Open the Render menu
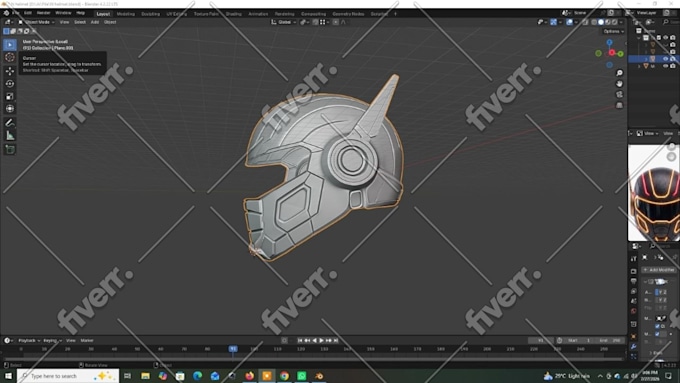 43,13
